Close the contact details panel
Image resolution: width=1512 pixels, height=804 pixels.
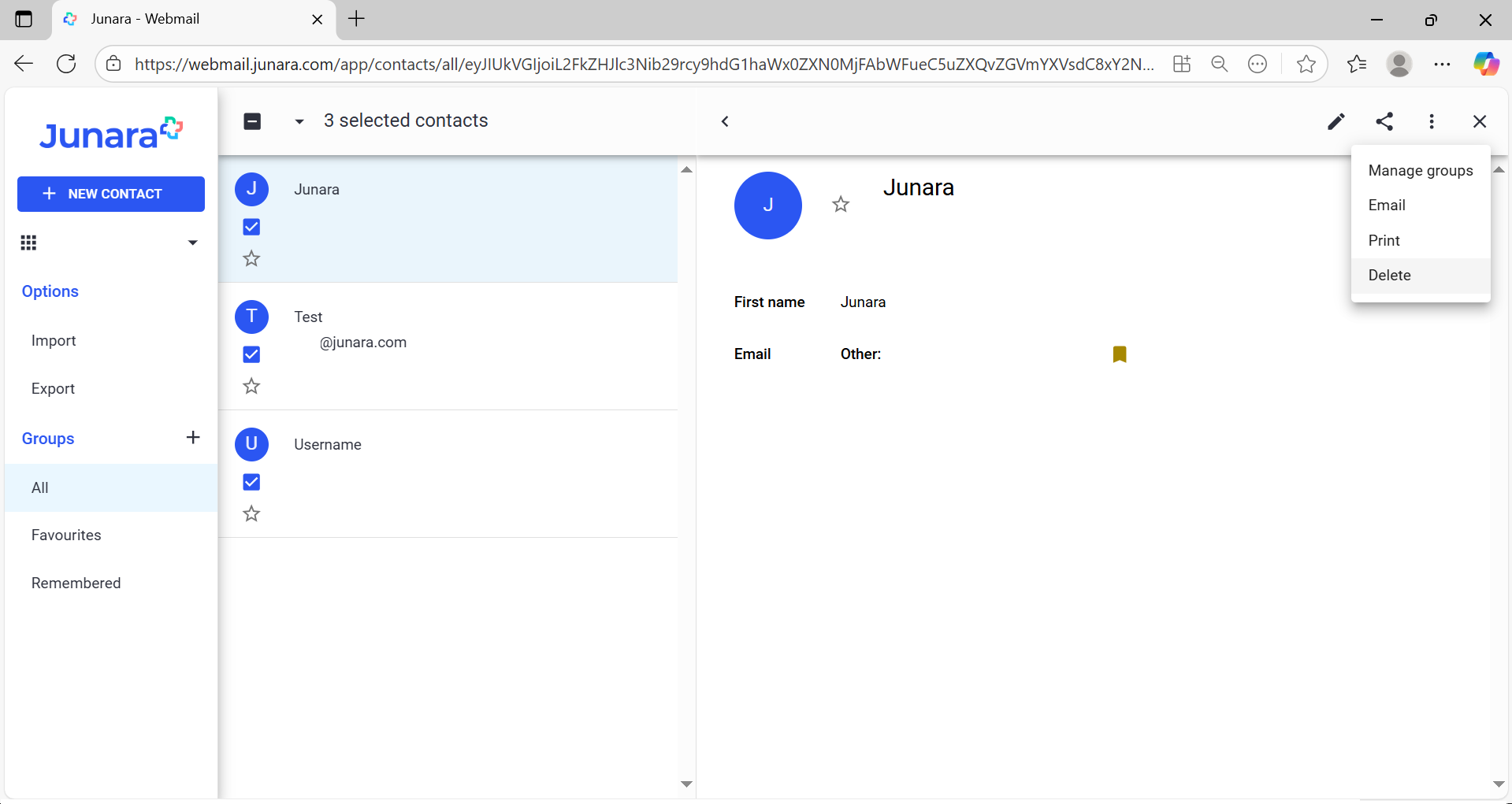coord(1480,121)
